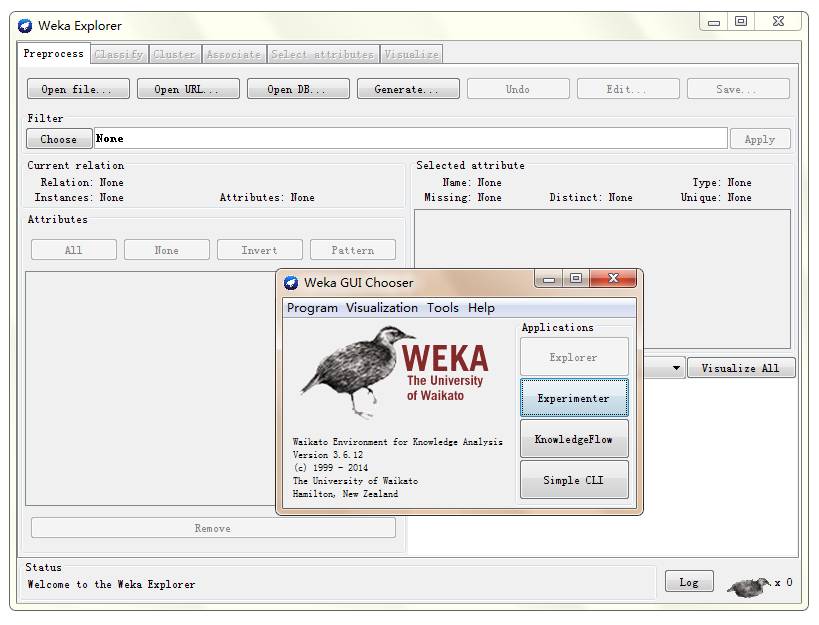Open the Program menu in GUI Chooser
The height and width of the screenshot is (625, 819).
pos(312,308)
